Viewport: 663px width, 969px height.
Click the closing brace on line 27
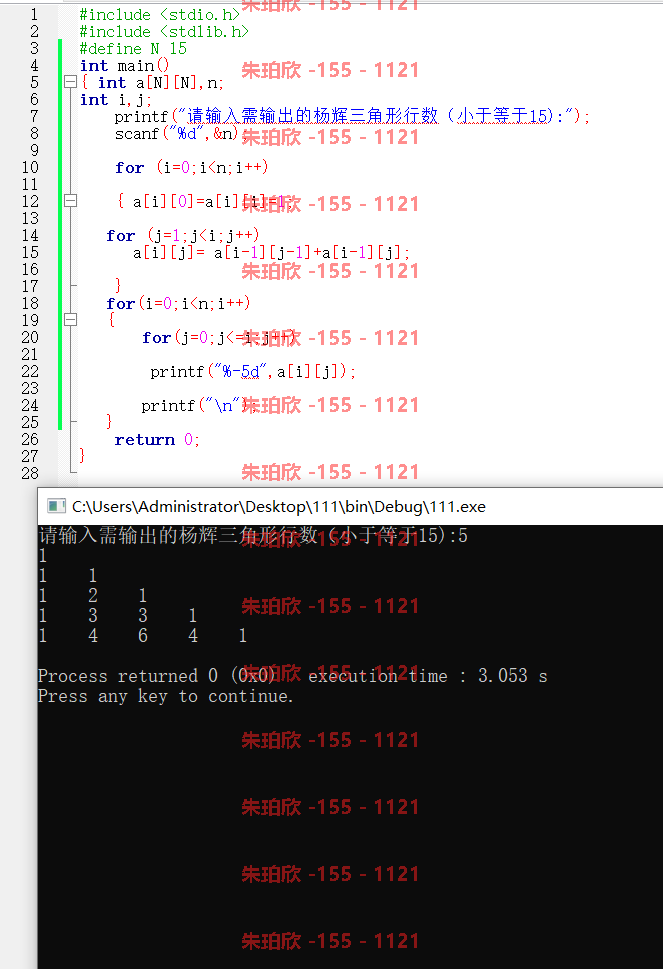(x=82, y=456)
